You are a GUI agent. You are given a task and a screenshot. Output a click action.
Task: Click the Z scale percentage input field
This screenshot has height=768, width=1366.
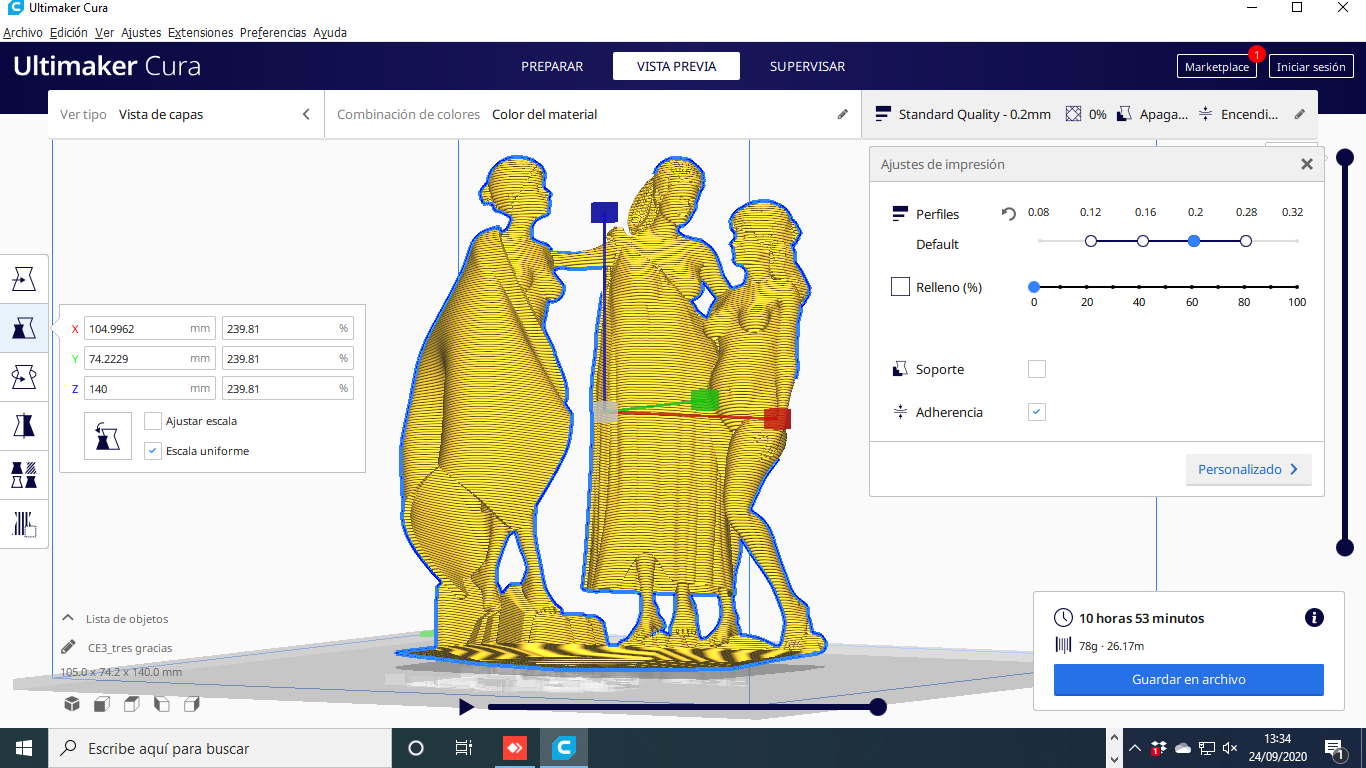click(287, 388)
